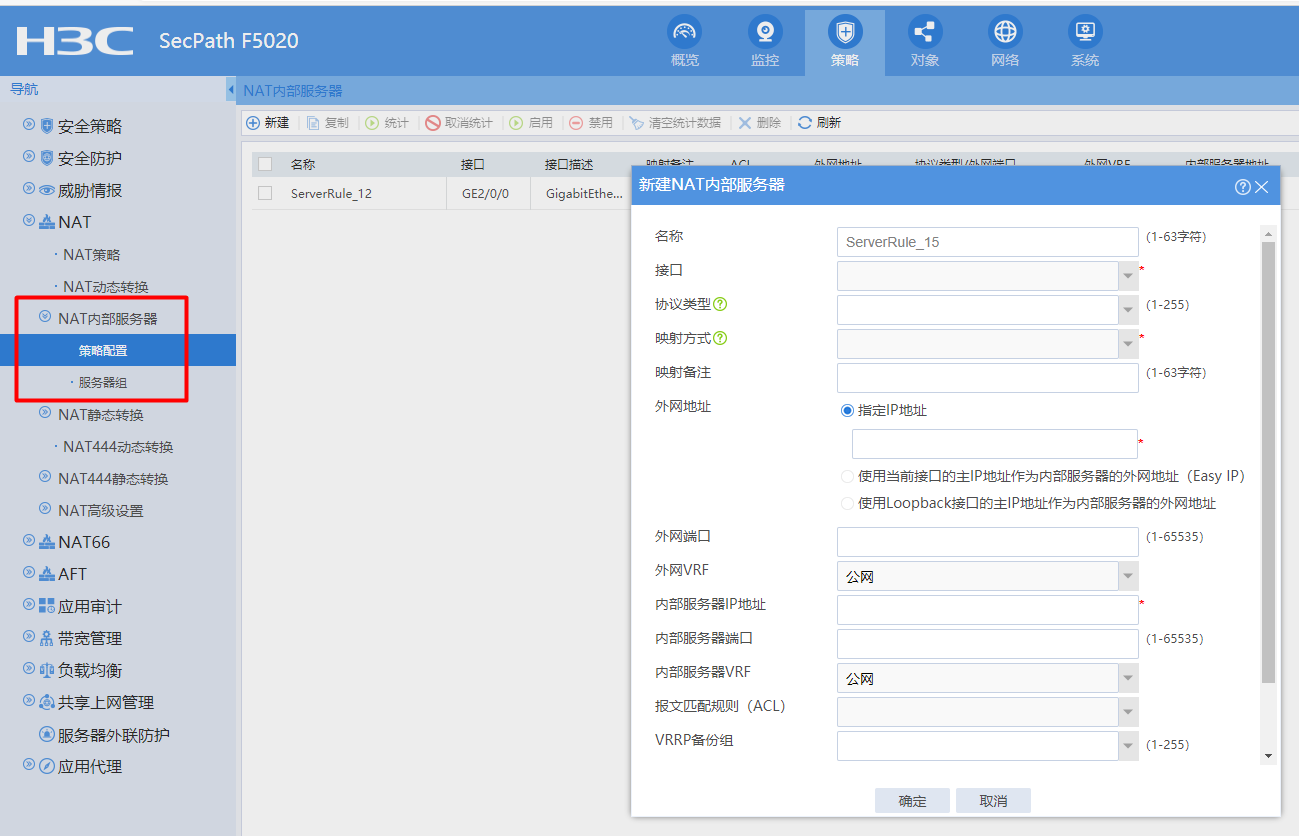This screenshot has height=836, width=1299.
Task: Click the shield icon beside 安全防护
Action: pos(46,158)
